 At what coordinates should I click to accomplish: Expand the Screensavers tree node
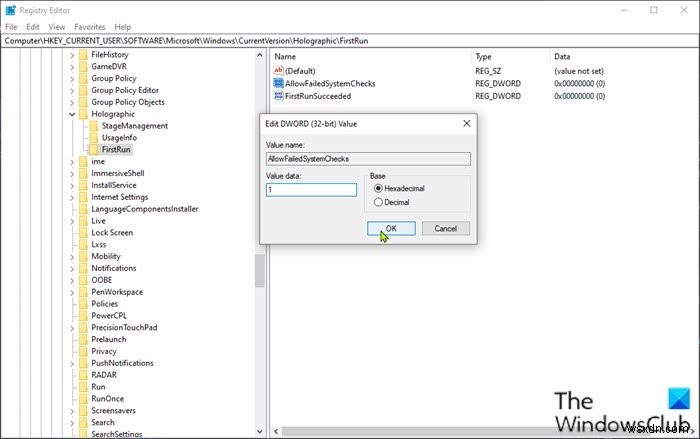[x=72, y=411]
